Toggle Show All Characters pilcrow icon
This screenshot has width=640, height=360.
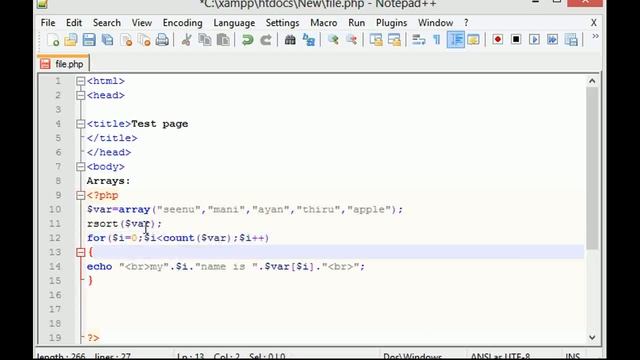tap(437, 40)
